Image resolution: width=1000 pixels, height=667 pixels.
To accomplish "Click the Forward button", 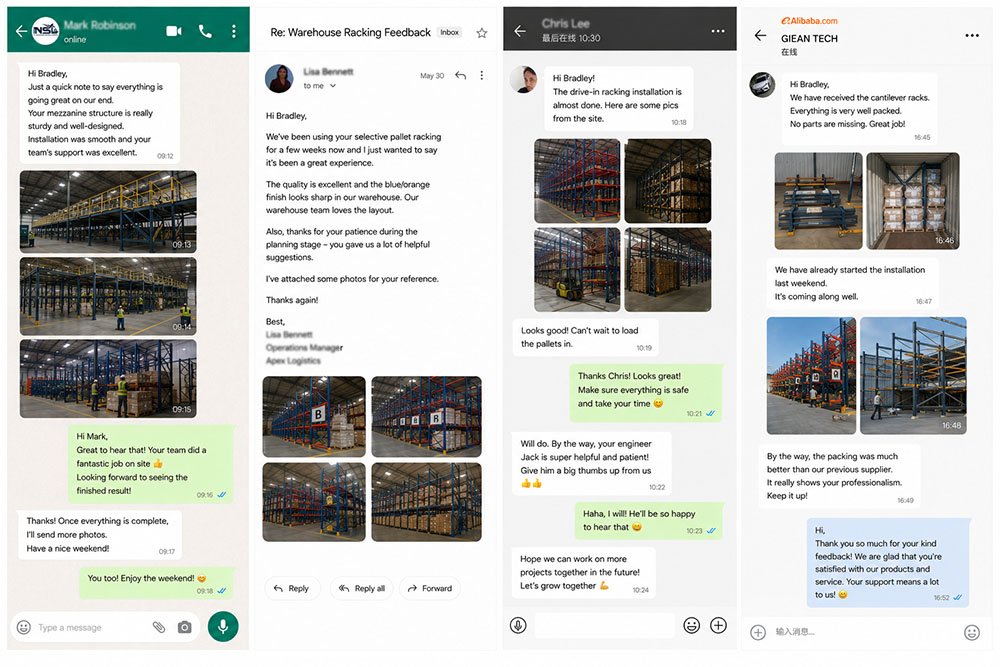I will click(x=430, y=589).
